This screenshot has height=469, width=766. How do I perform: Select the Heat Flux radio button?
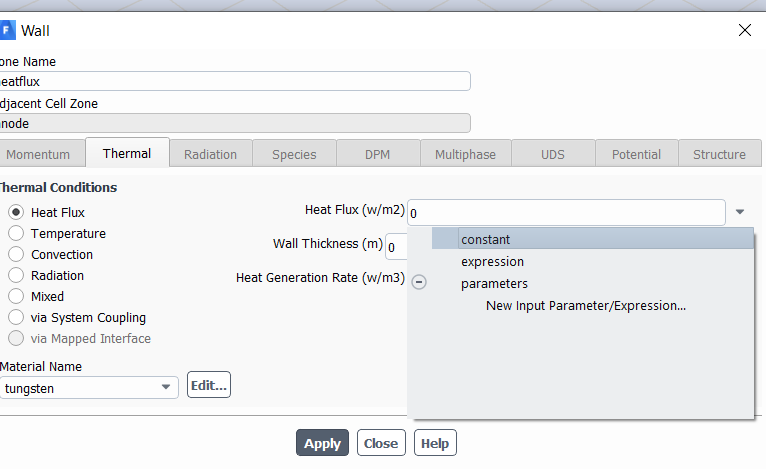pyautogui.click(x=16, y=212)
